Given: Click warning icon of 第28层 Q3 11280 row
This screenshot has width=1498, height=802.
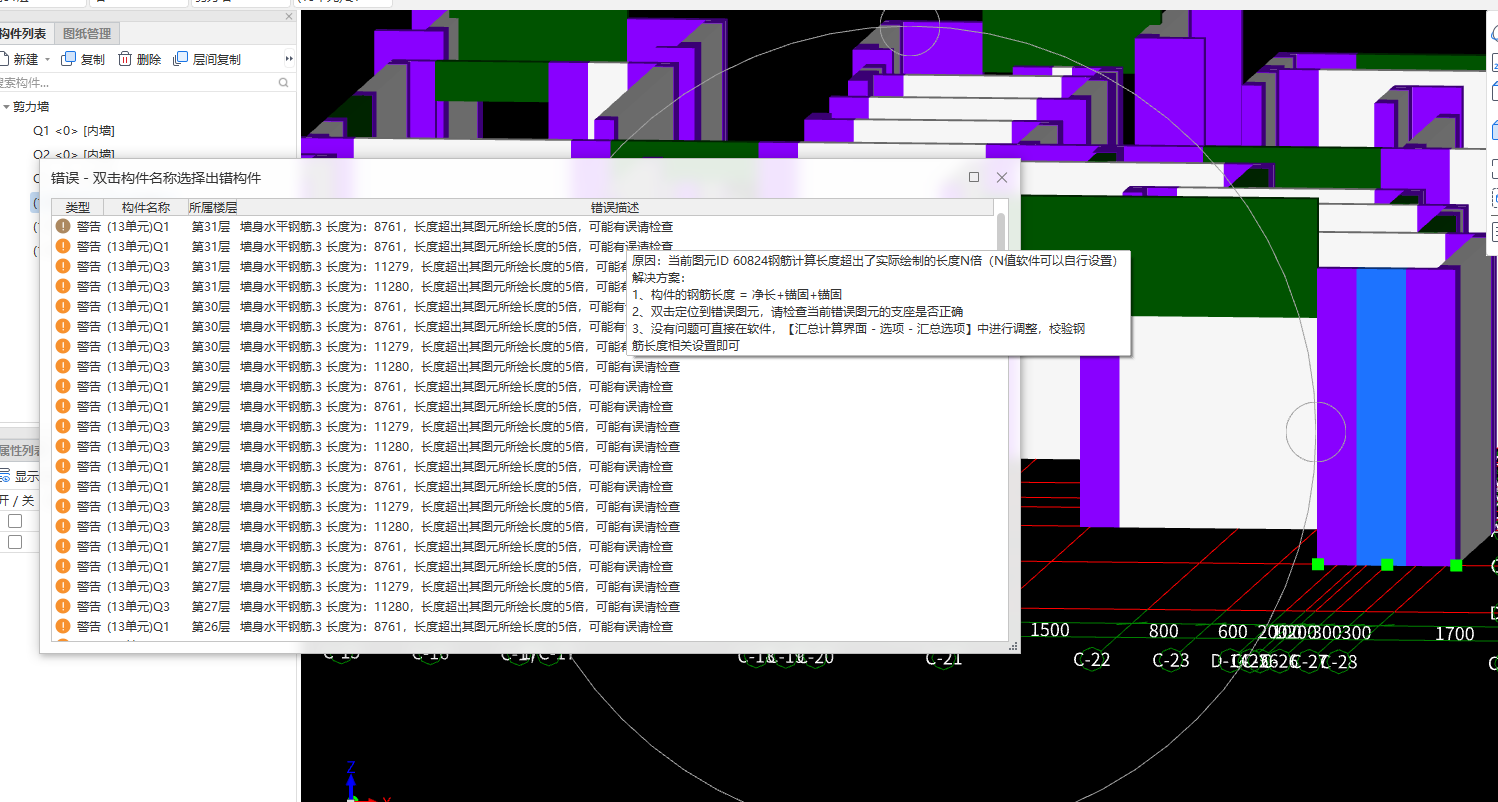Looking at the screenshot, I should [x=63, y=527].
